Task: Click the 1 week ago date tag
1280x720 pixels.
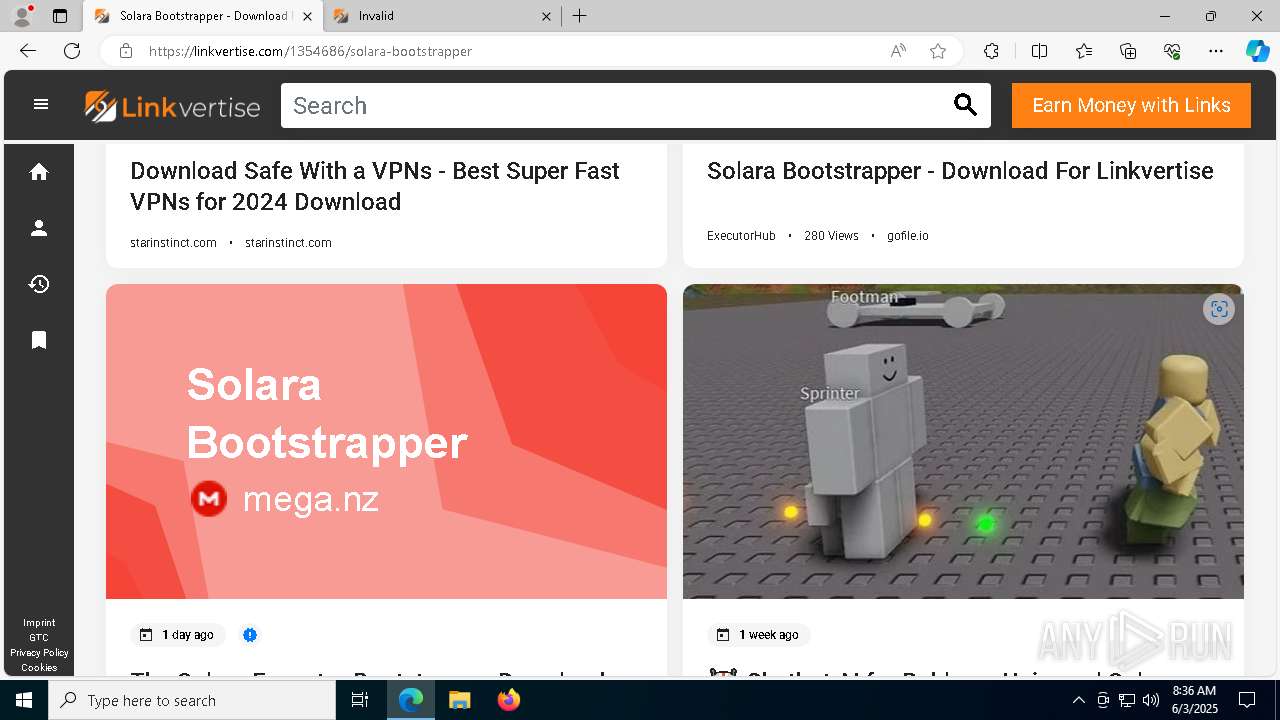Action: click(x=759, y=635)
